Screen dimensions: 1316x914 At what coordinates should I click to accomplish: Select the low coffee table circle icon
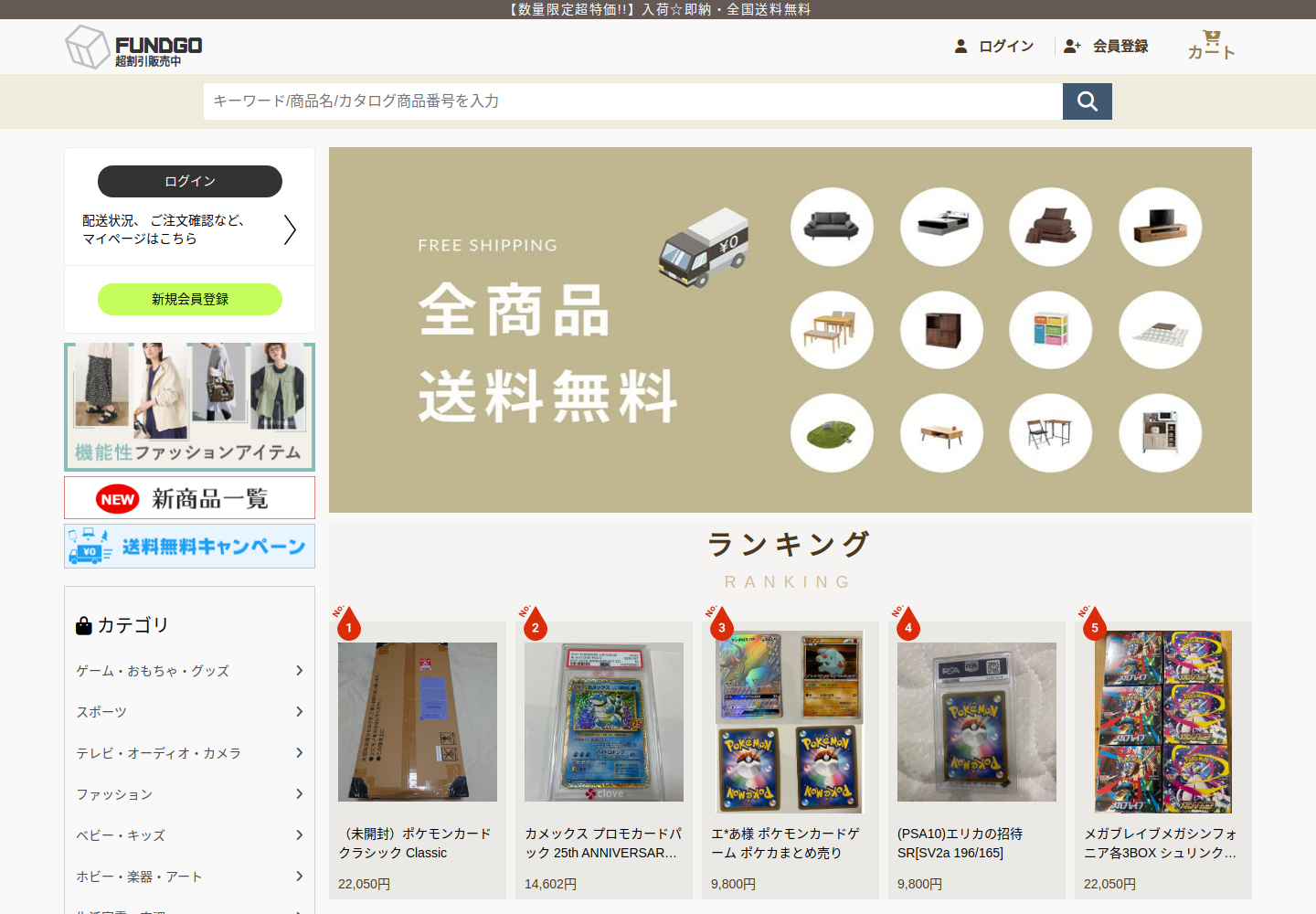pyautogui.click(x=941, y=433)
